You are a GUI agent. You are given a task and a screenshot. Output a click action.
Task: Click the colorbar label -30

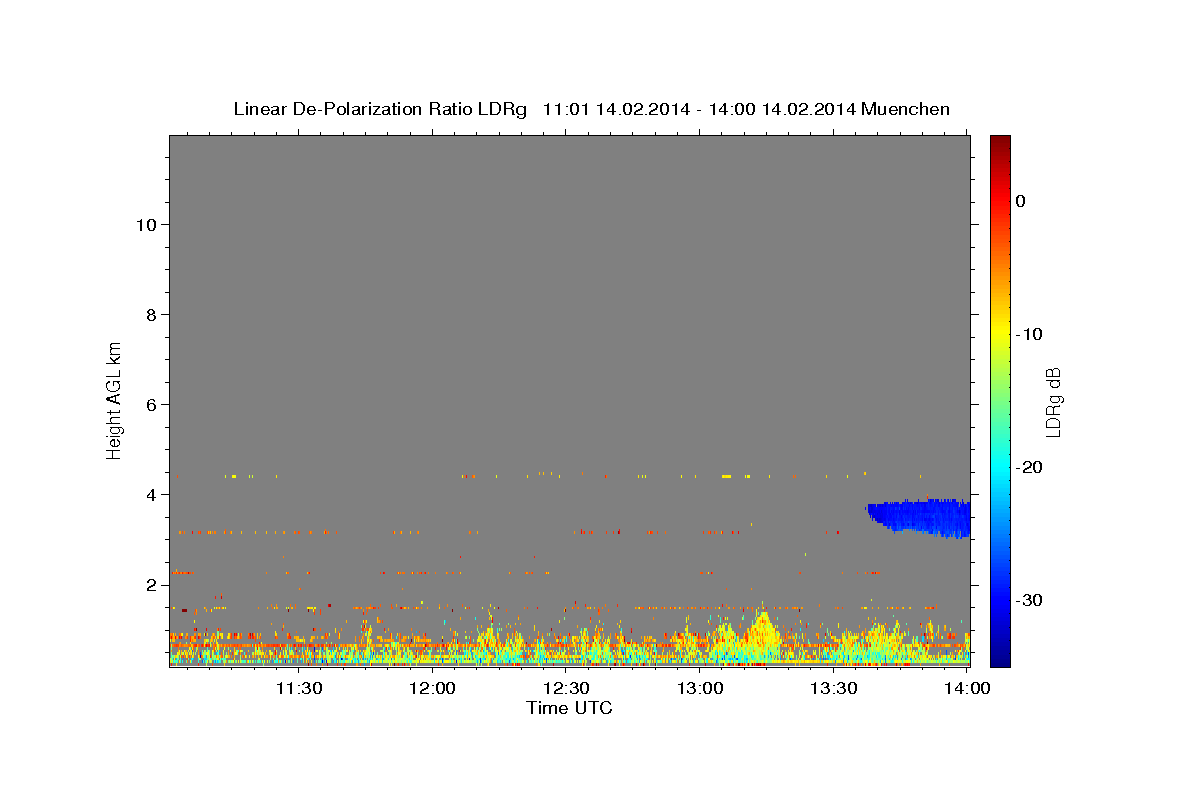[1029, 600]
